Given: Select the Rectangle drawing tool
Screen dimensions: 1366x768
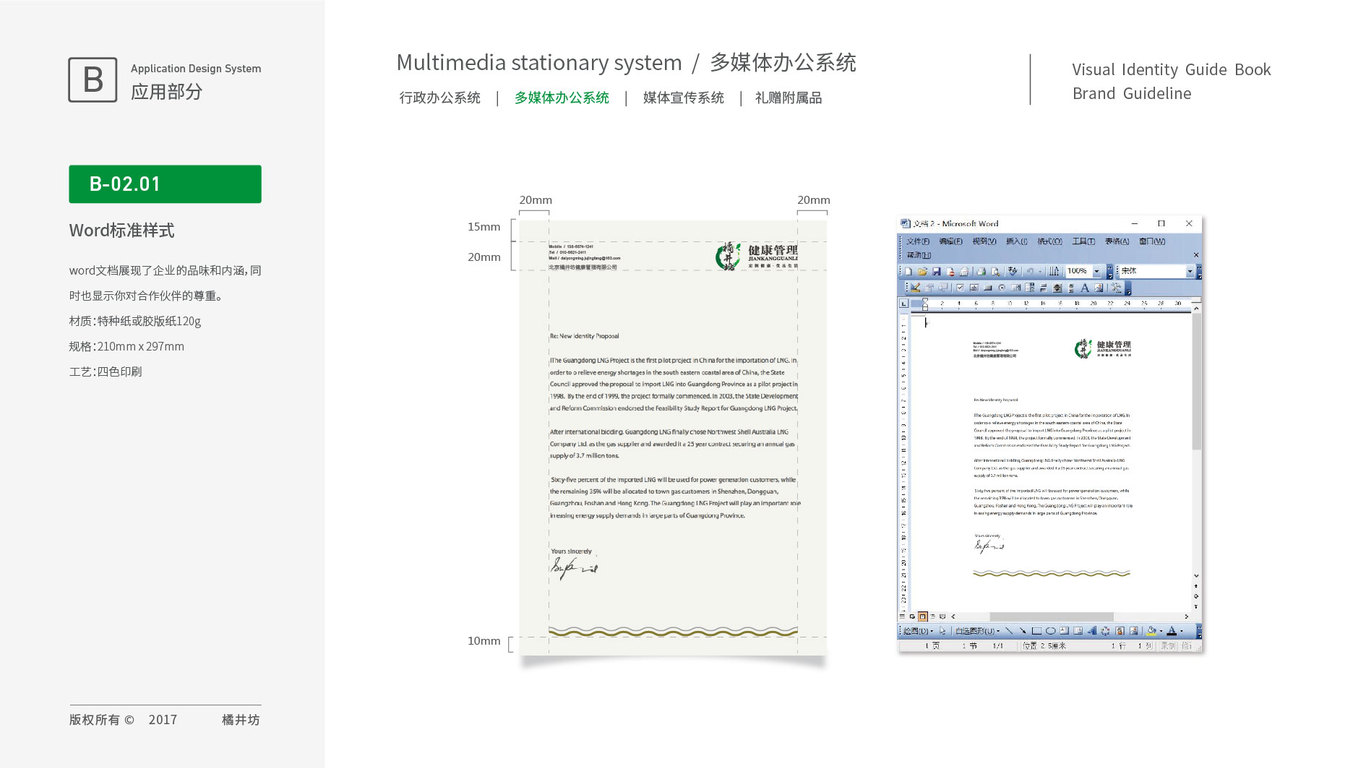Looking at the screenshot, I should [1037, 631].
